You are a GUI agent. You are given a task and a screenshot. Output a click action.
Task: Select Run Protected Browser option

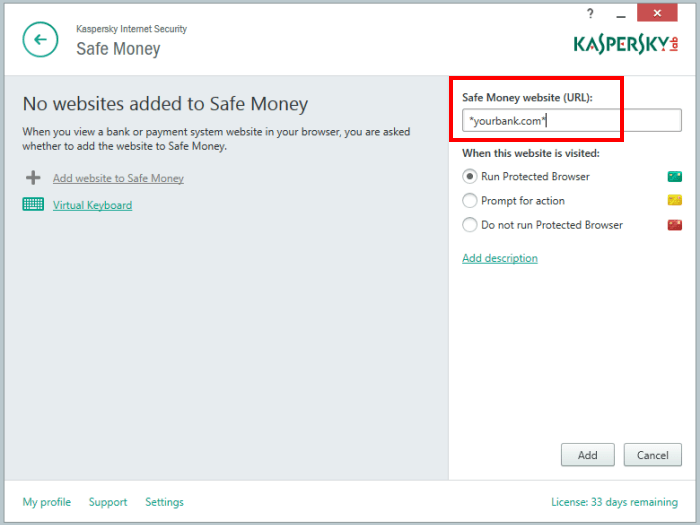coord(470,176)
